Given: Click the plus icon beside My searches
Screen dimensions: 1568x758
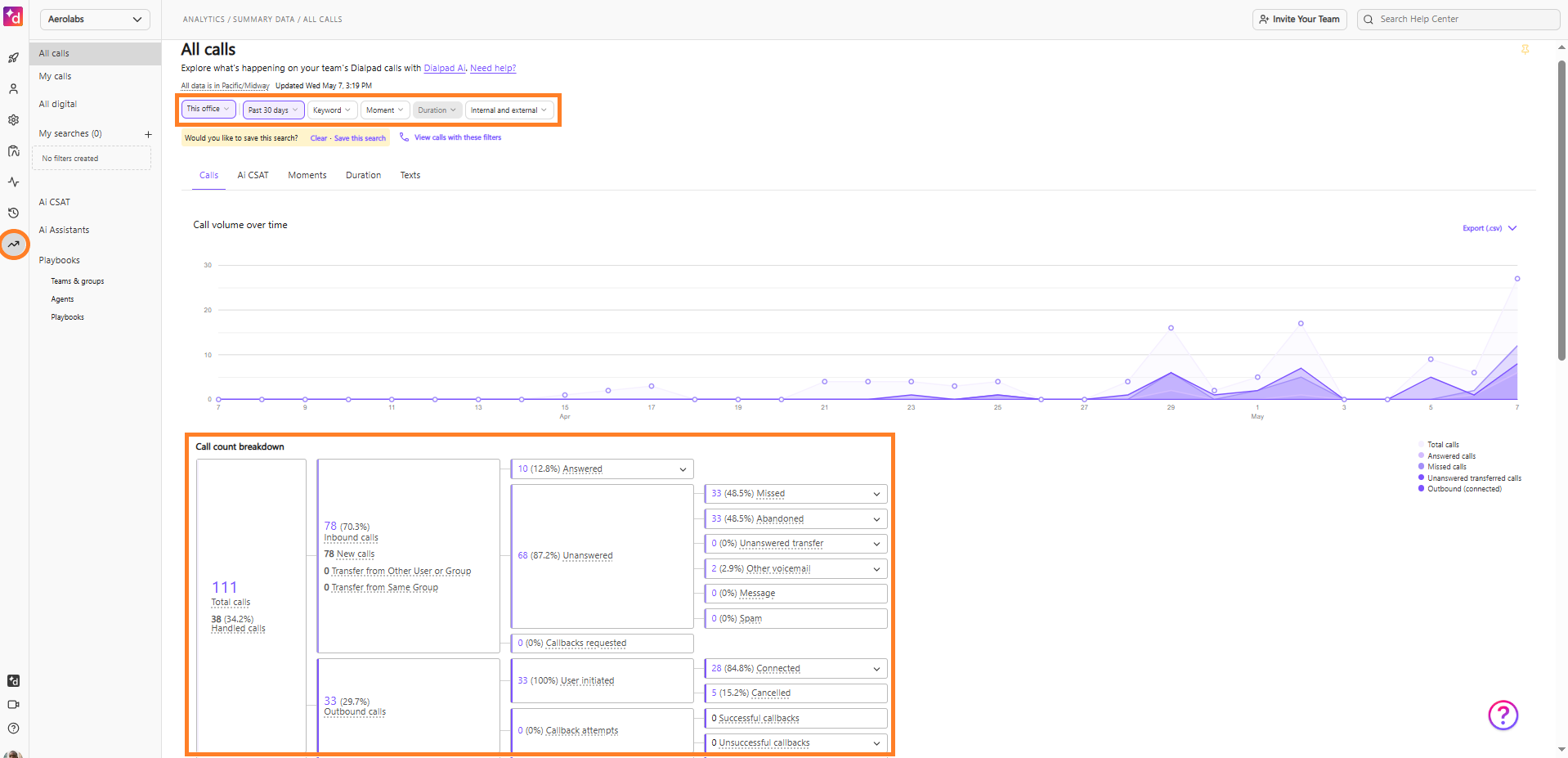Looking at the screenshot, I should click(148, 134).
